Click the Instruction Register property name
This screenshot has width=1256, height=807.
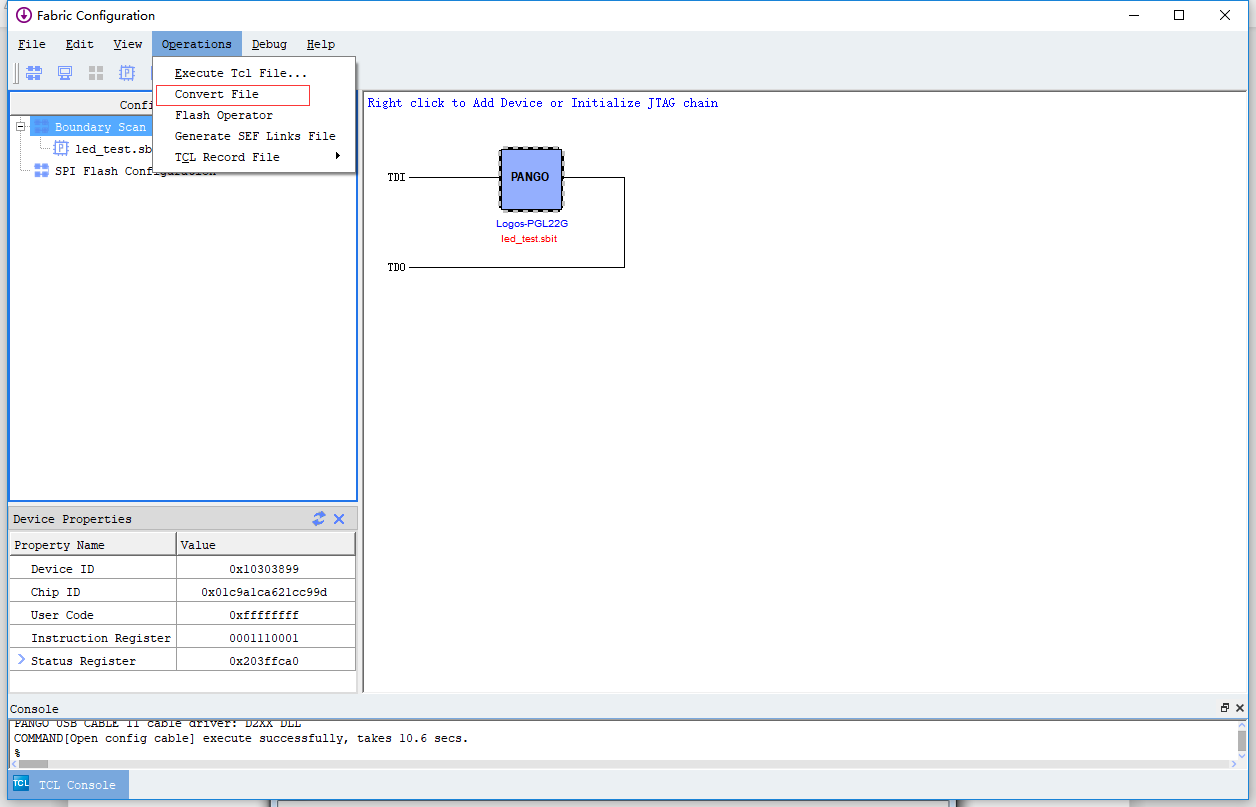[x=101, y=638]
